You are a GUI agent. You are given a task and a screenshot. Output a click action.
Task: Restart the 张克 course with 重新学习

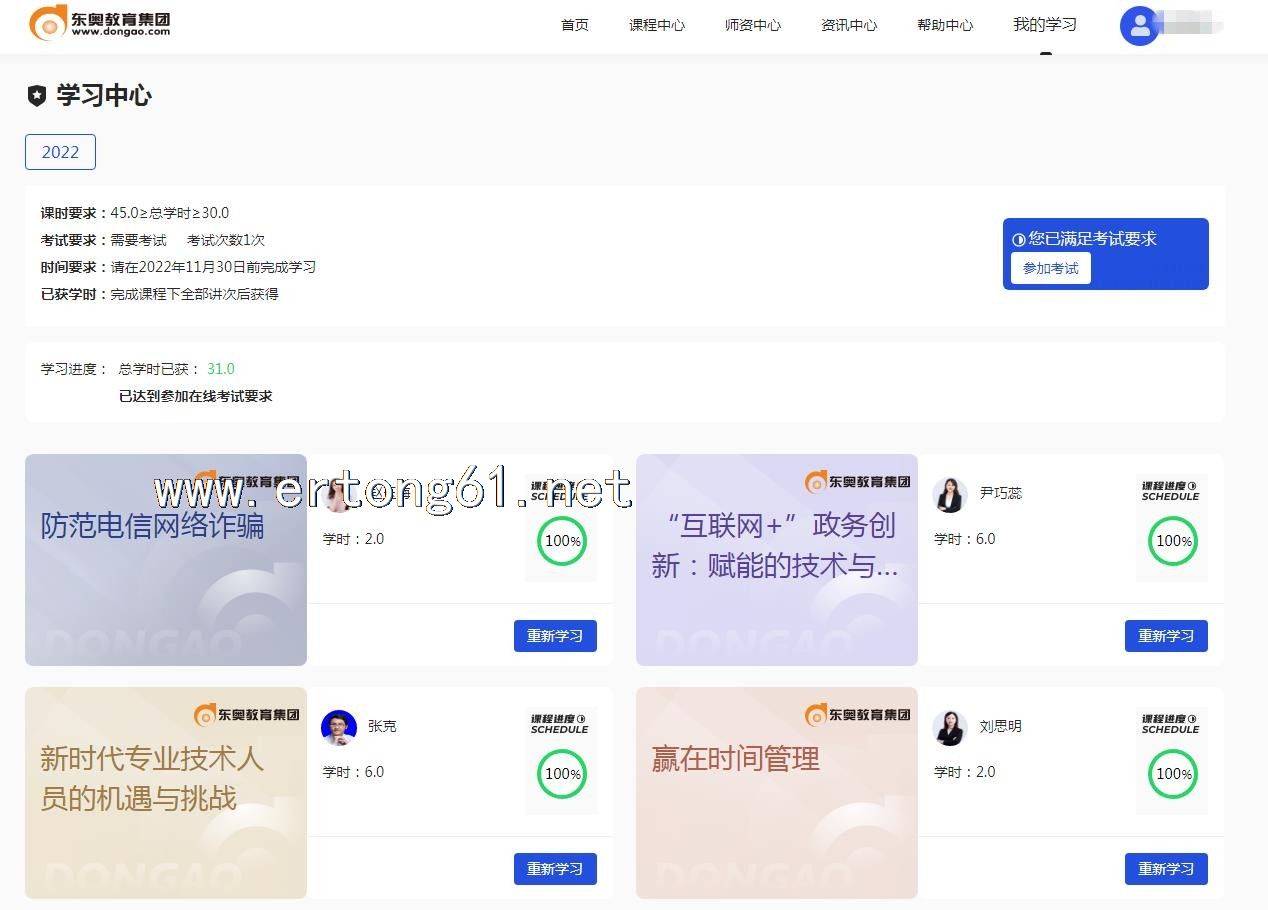(x=555, y=869)
